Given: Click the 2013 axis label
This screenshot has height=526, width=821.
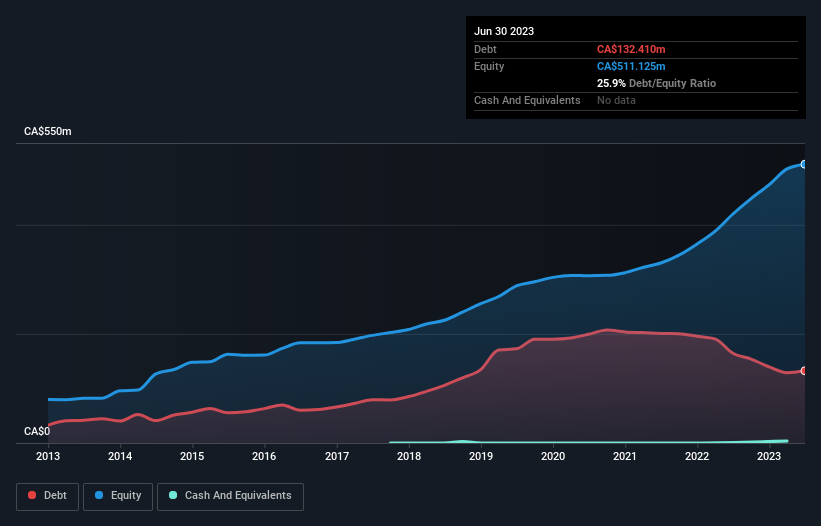Looking at the screenshot, I should [x=48, y=456].
